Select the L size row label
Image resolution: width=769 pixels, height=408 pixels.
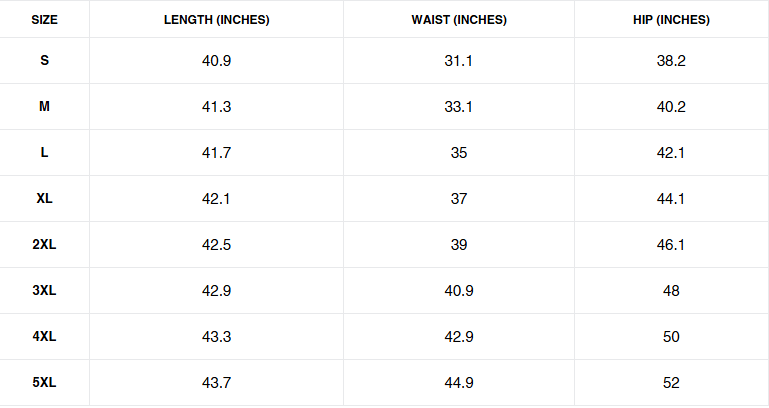pyautogui.click(x=44, y=153)
